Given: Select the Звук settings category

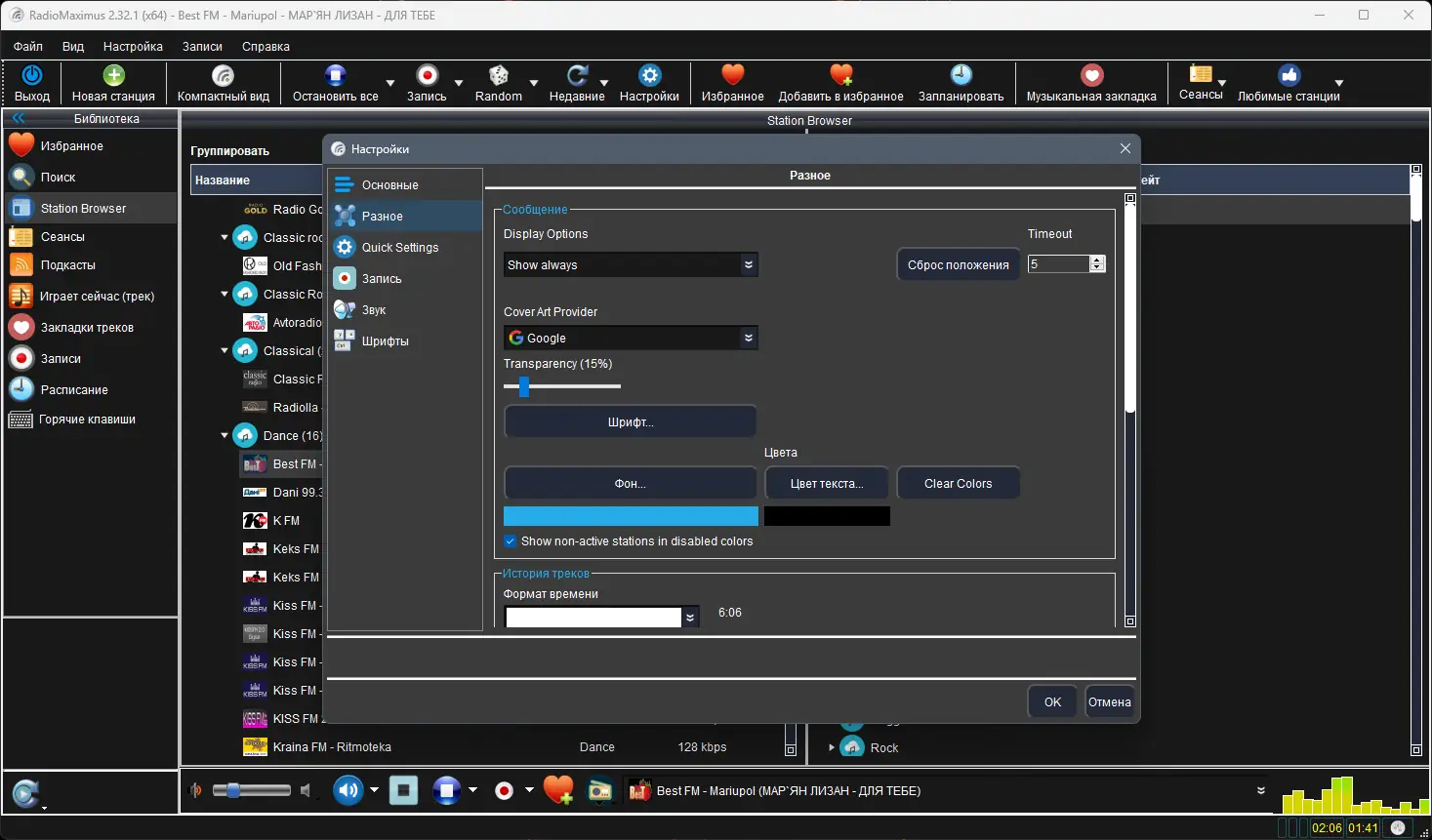Looking at the screenshot, I should tap(376, 309).
